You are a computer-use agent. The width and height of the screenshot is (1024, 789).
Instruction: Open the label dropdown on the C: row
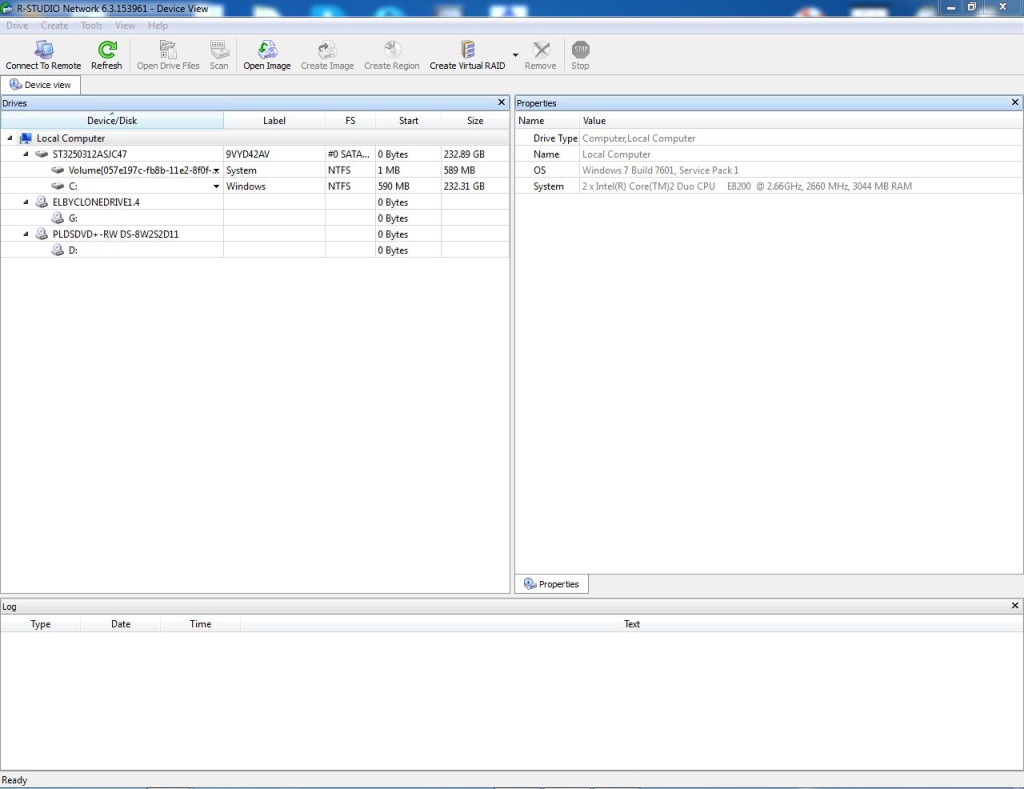click(216, 186)
